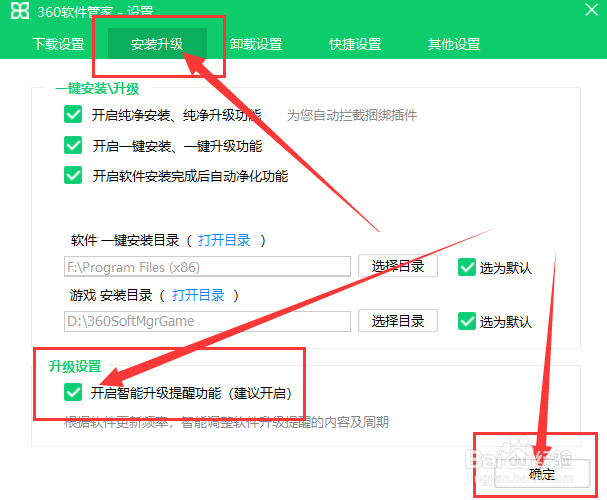607x500 pixels.
Task: Select the 安装升级 tab
Action: [157, 44]
